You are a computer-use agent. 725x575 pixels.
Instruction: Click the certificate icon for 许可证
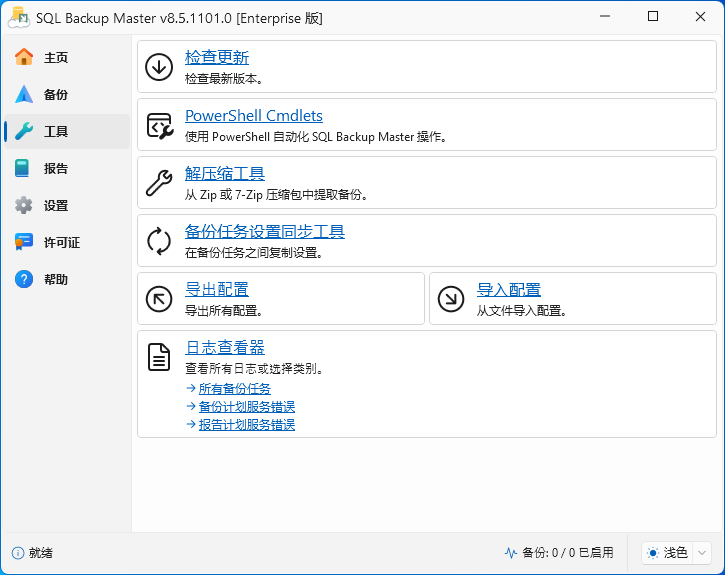click(24, 242)
